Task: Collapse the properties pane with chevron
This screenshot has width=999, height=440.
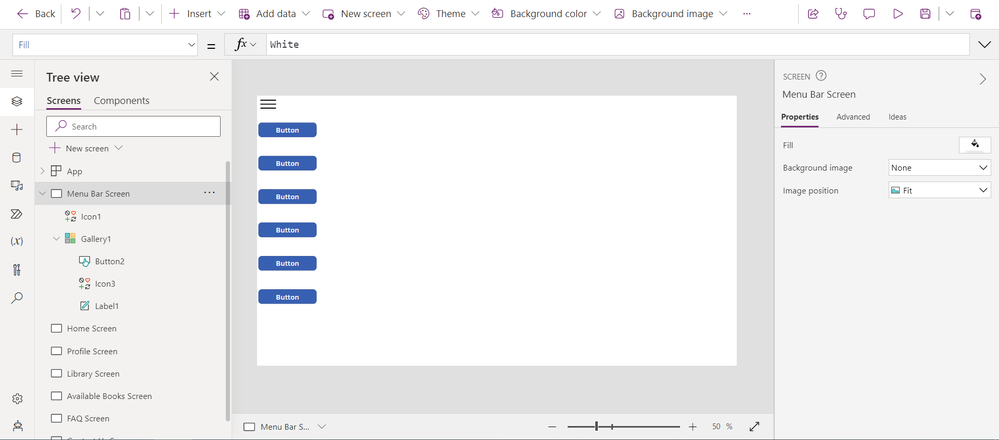Action: [x=982, y=78]
